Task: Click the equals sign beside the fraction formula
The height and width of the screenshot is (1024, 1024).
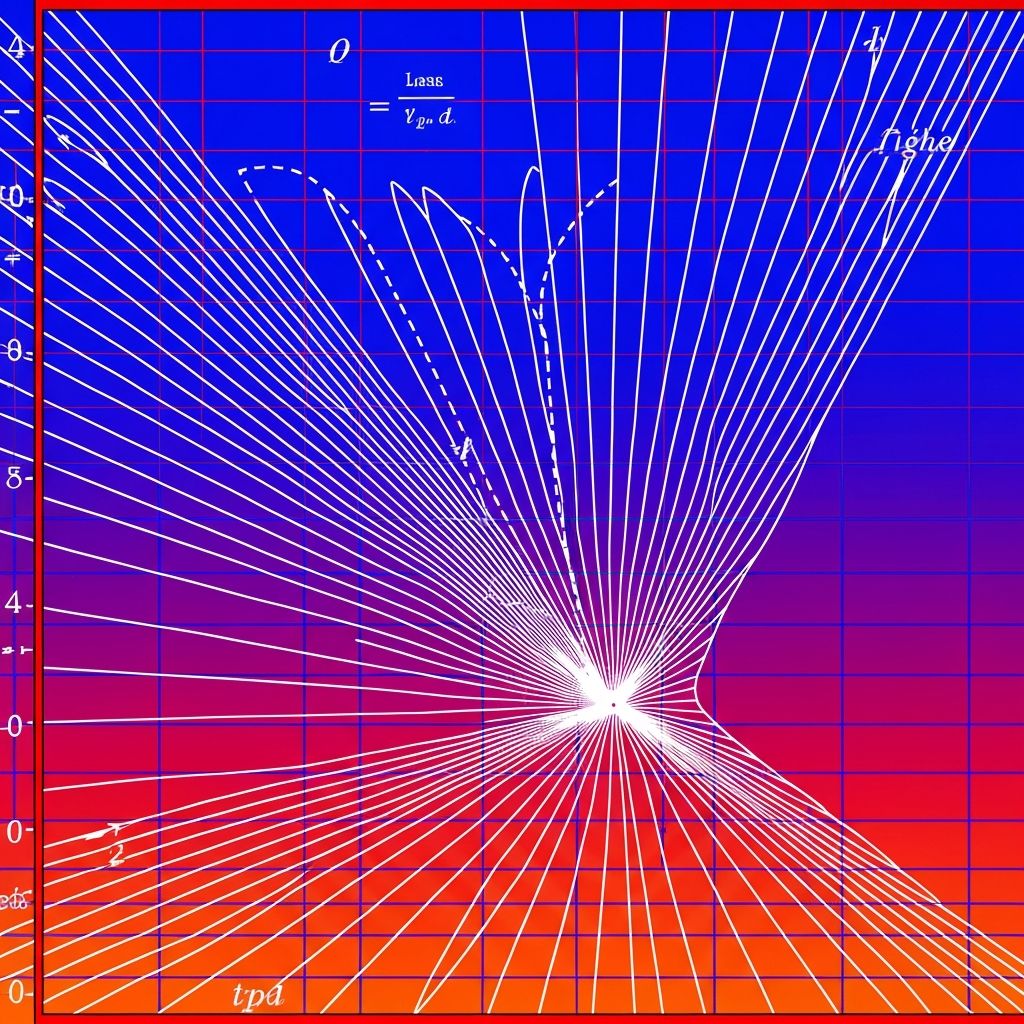Action: (378, 105)
